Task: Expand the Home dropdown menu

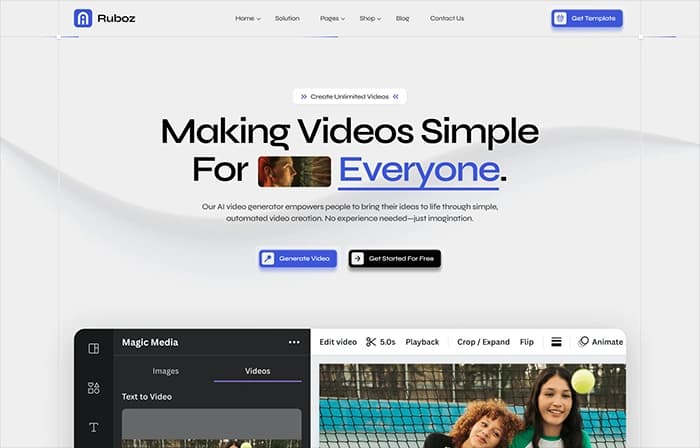Action: [x=248, y=18]
